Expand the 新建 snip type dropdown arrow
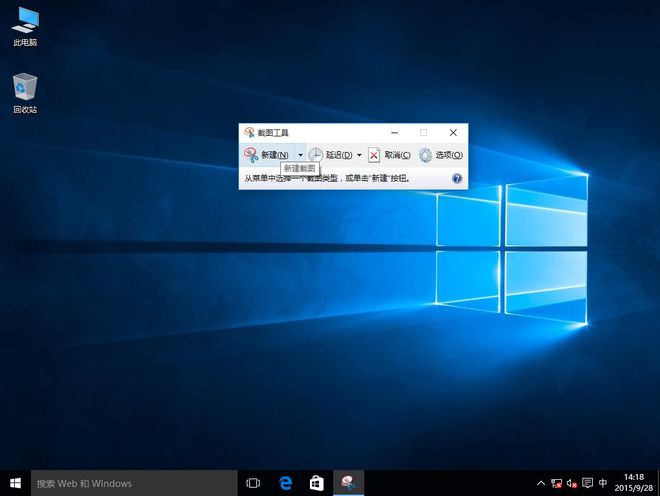 tap(300, 155)
